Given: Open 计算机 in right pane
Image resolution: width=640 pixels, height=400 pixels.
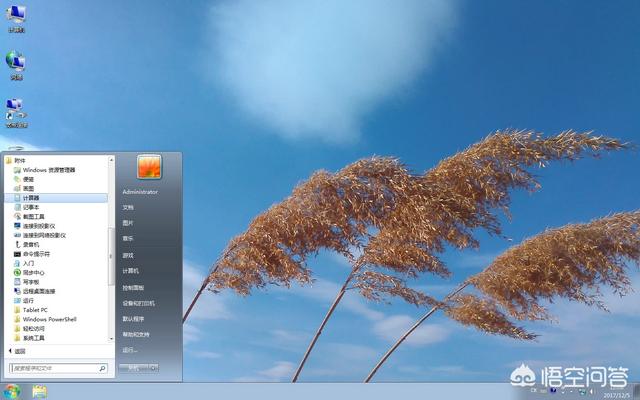Looking at the screenshot, I should (131, 271).
